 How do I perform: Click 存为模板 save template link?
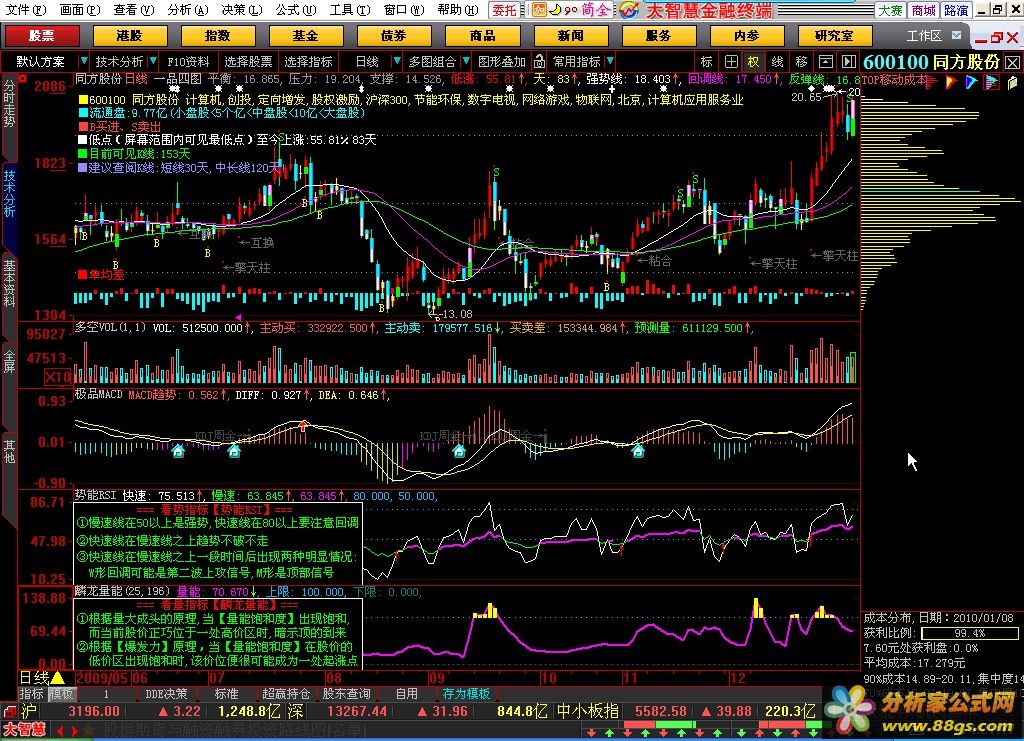point(466,694)
